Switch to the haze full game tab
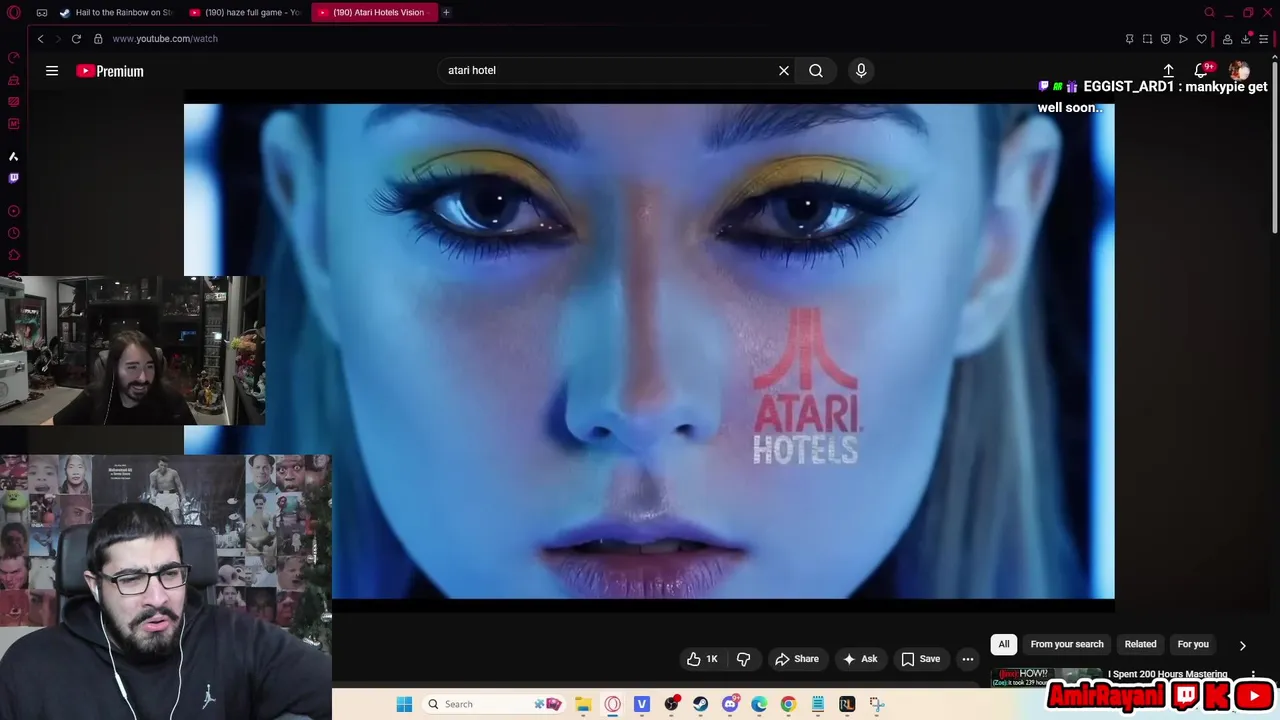This screenshot has height=720, width=1280. 246,13
